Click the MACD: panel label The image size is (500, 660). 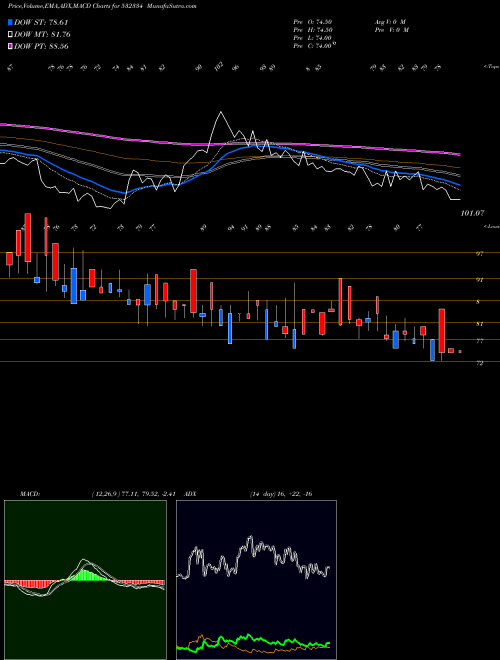(29, 494)
